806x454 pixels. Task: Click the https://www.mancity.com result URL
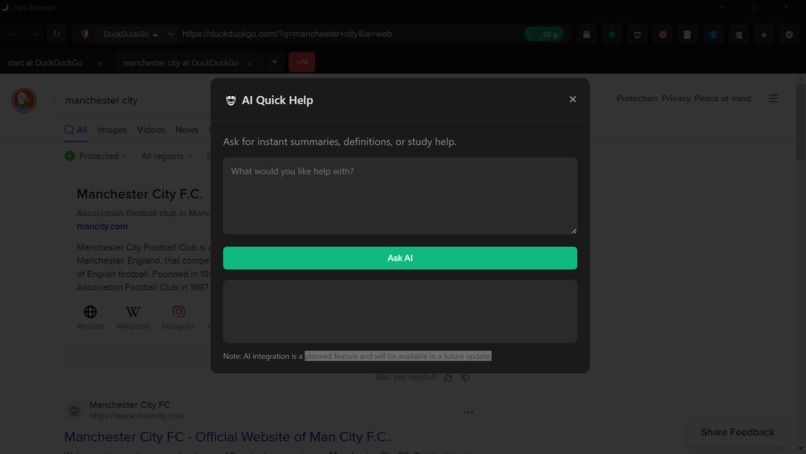(x=136, y=416)
